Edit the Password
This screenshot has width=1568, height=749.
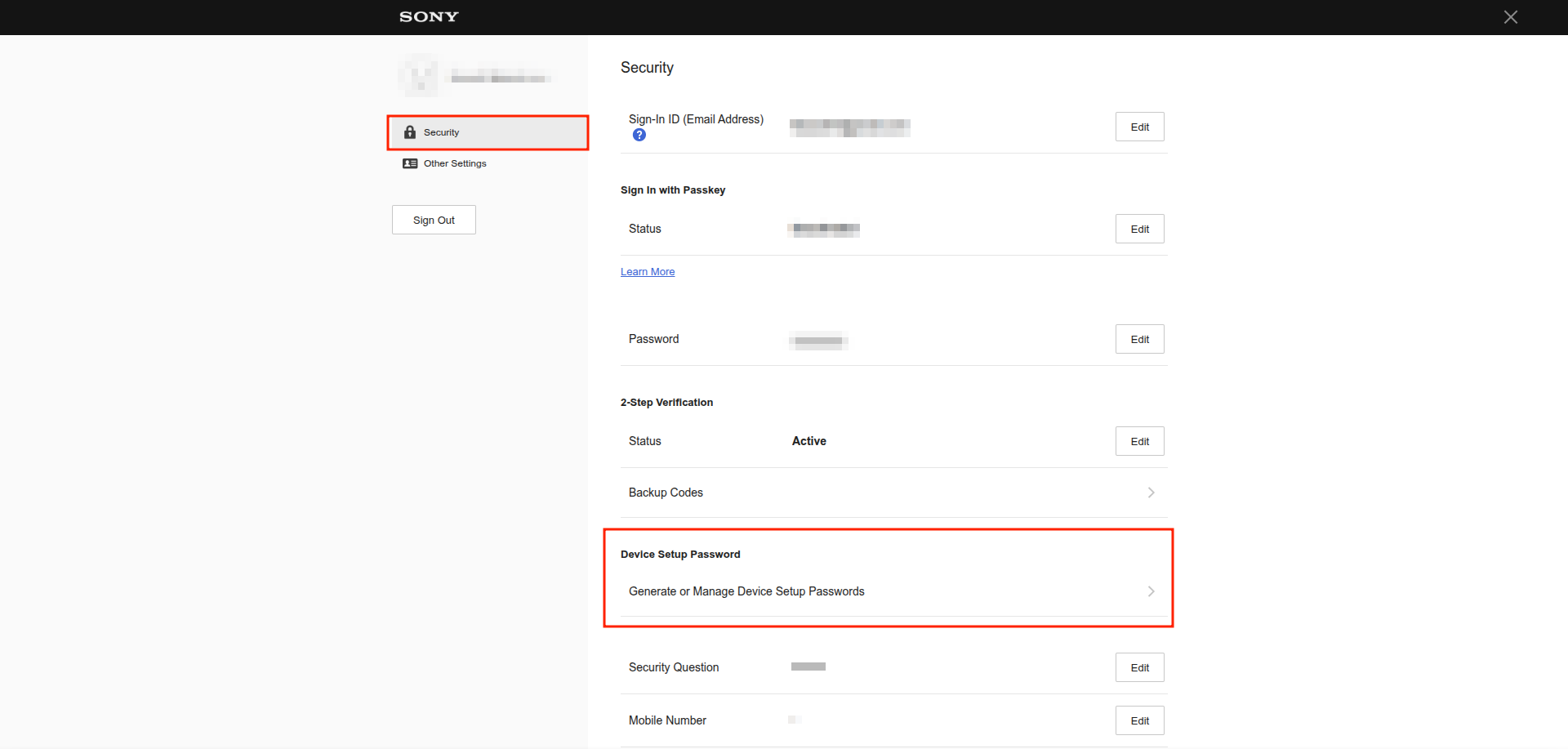click(x=1140, y=339)
